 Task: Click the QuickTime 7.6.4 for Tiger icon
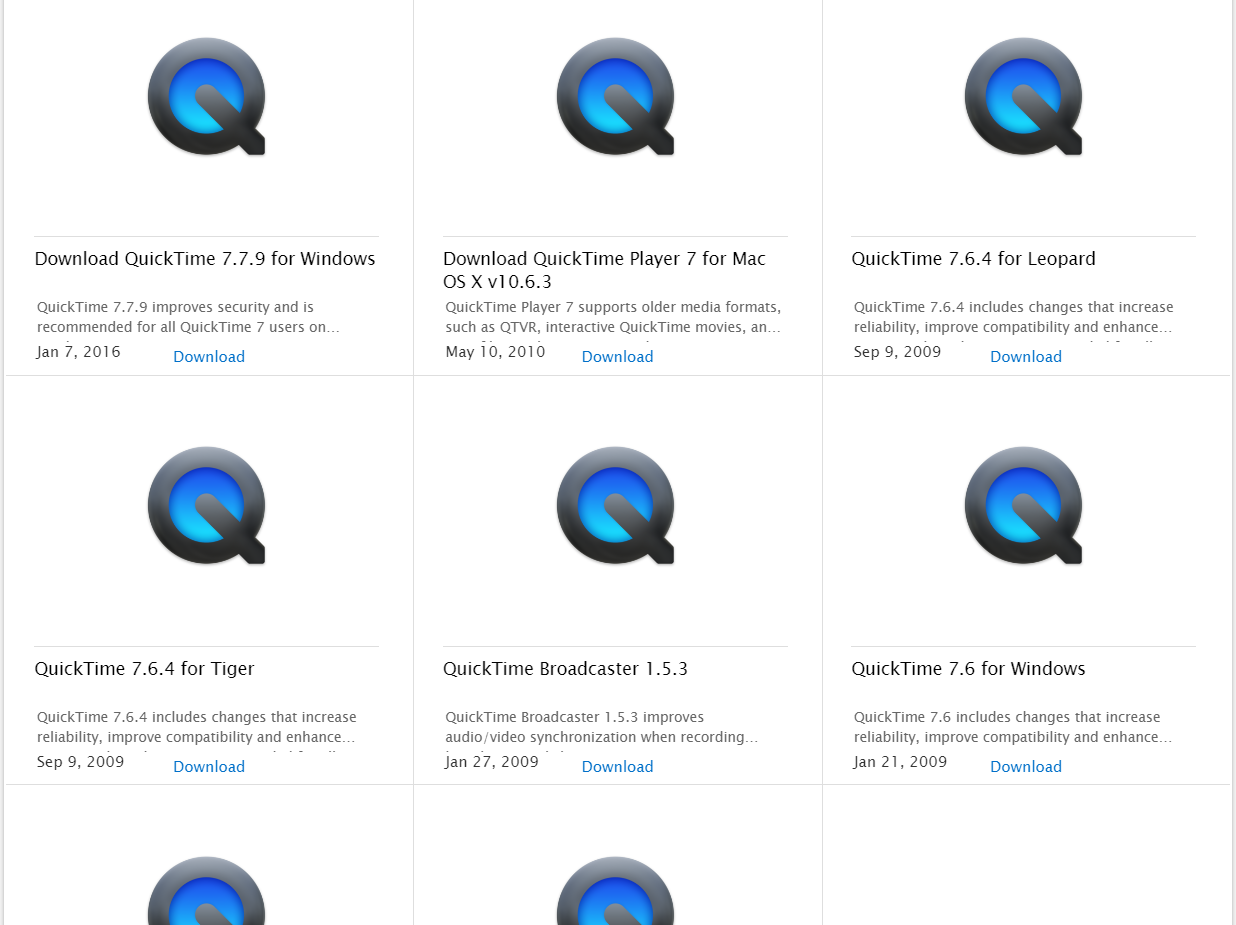207,506
